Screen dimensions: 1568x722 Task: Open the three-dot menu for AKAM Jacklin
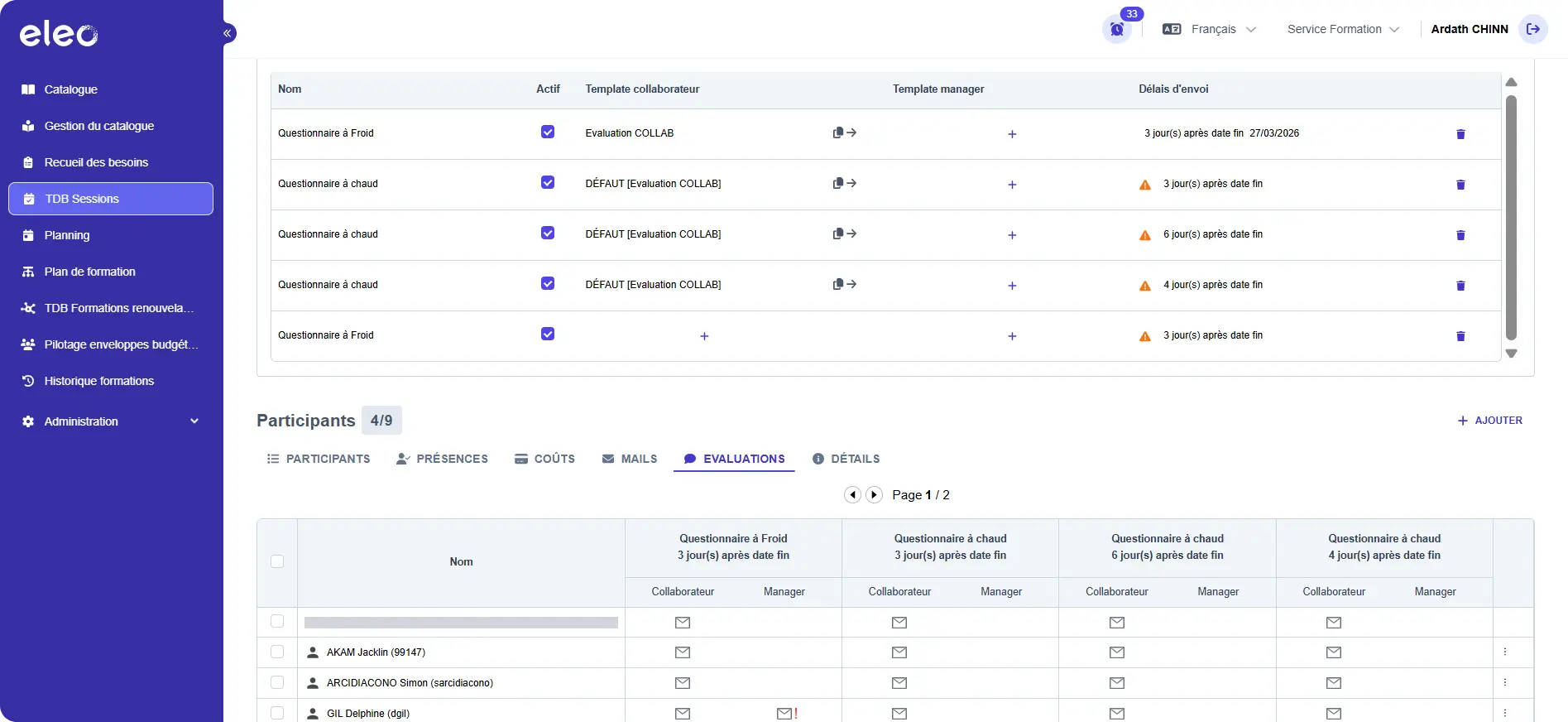[1505, 652]
